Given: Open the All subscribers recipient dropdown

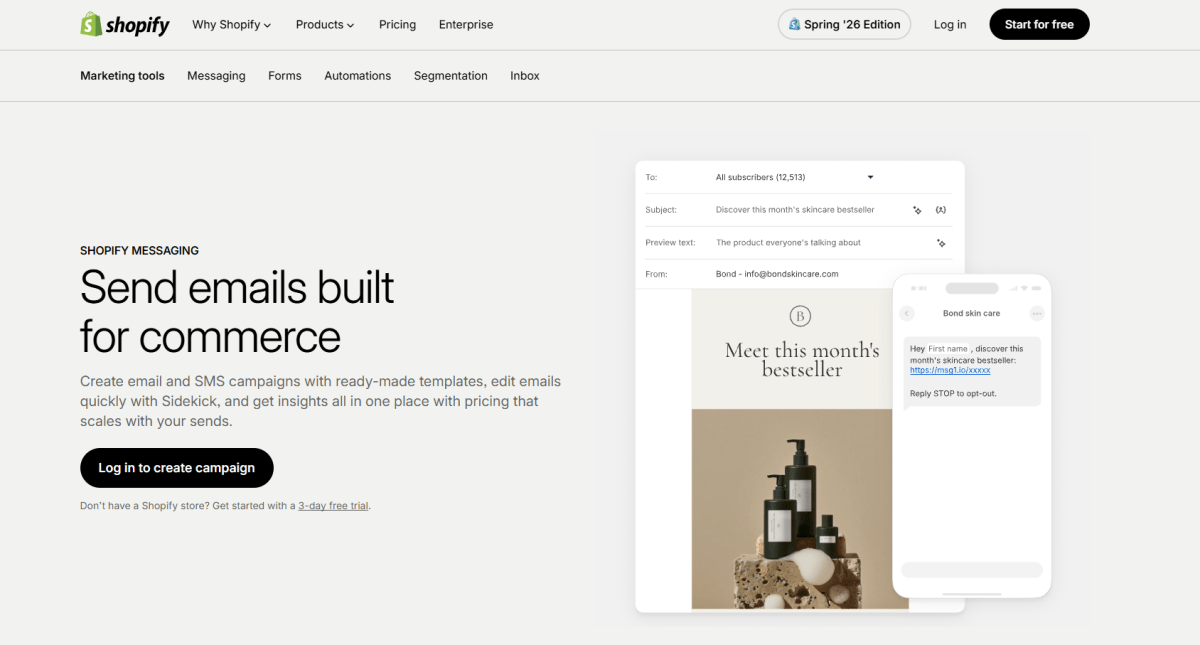Looking at the screenshot, I should click(x=795, y=177).
